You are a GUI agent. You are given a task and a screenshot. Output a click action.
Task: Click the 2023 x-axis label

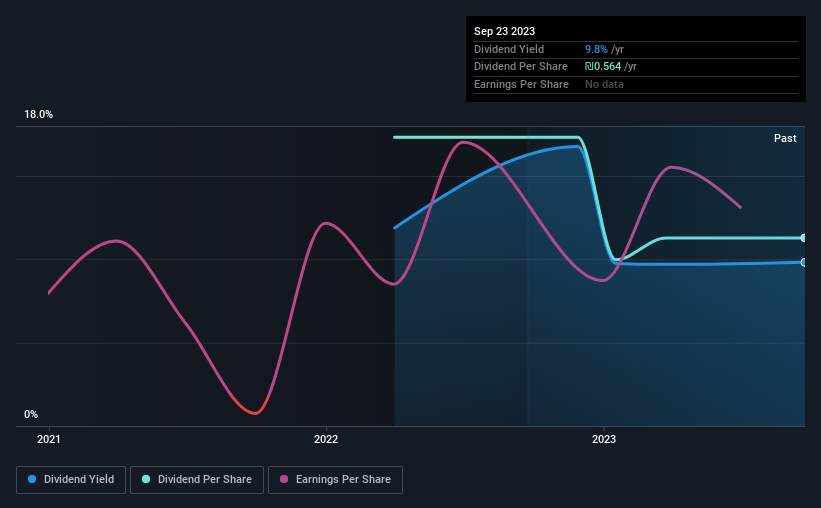click(x=604, y=439)
